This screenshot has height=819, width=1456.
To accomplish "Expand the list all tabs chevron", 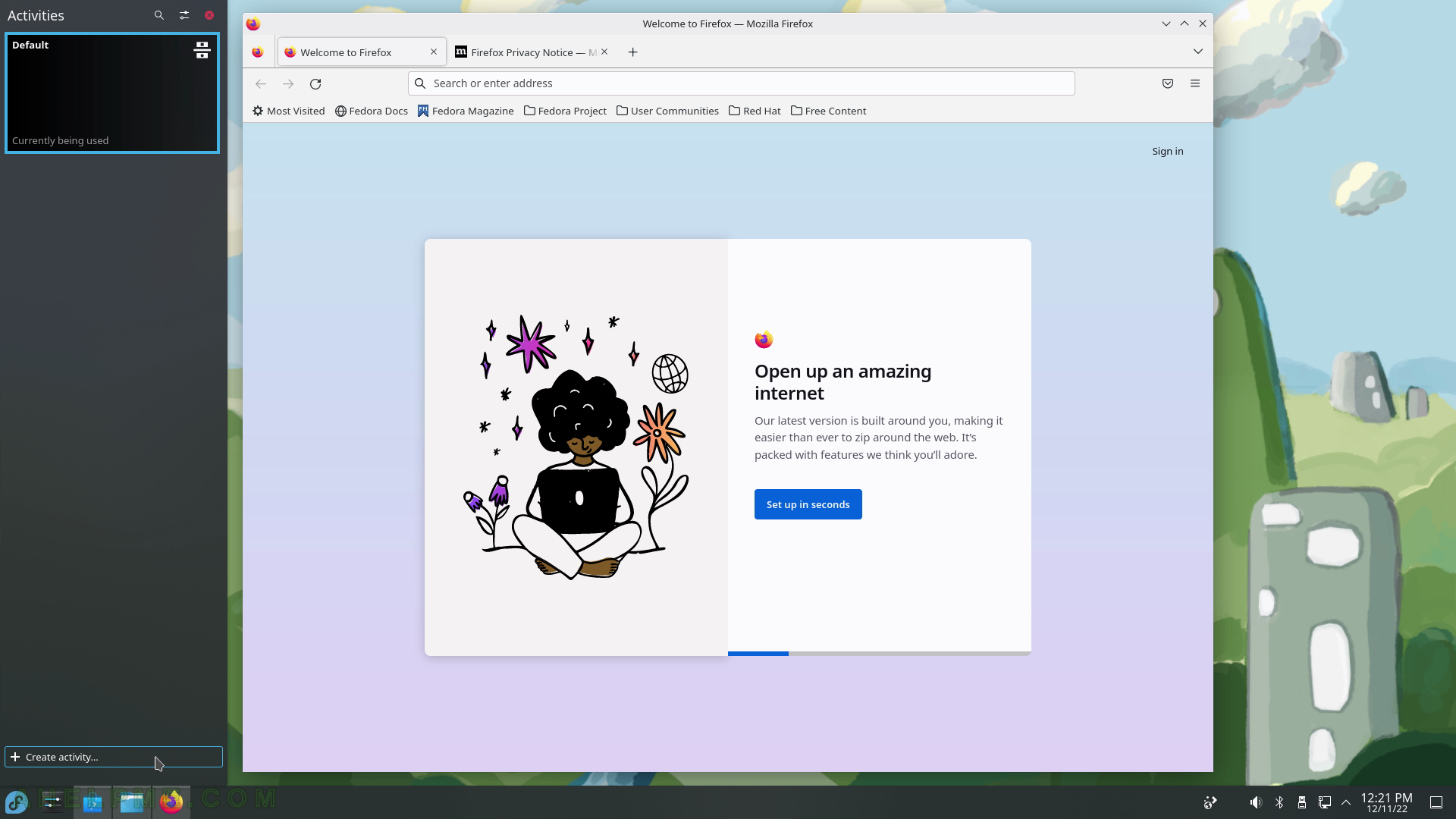I will [1198, 52].
